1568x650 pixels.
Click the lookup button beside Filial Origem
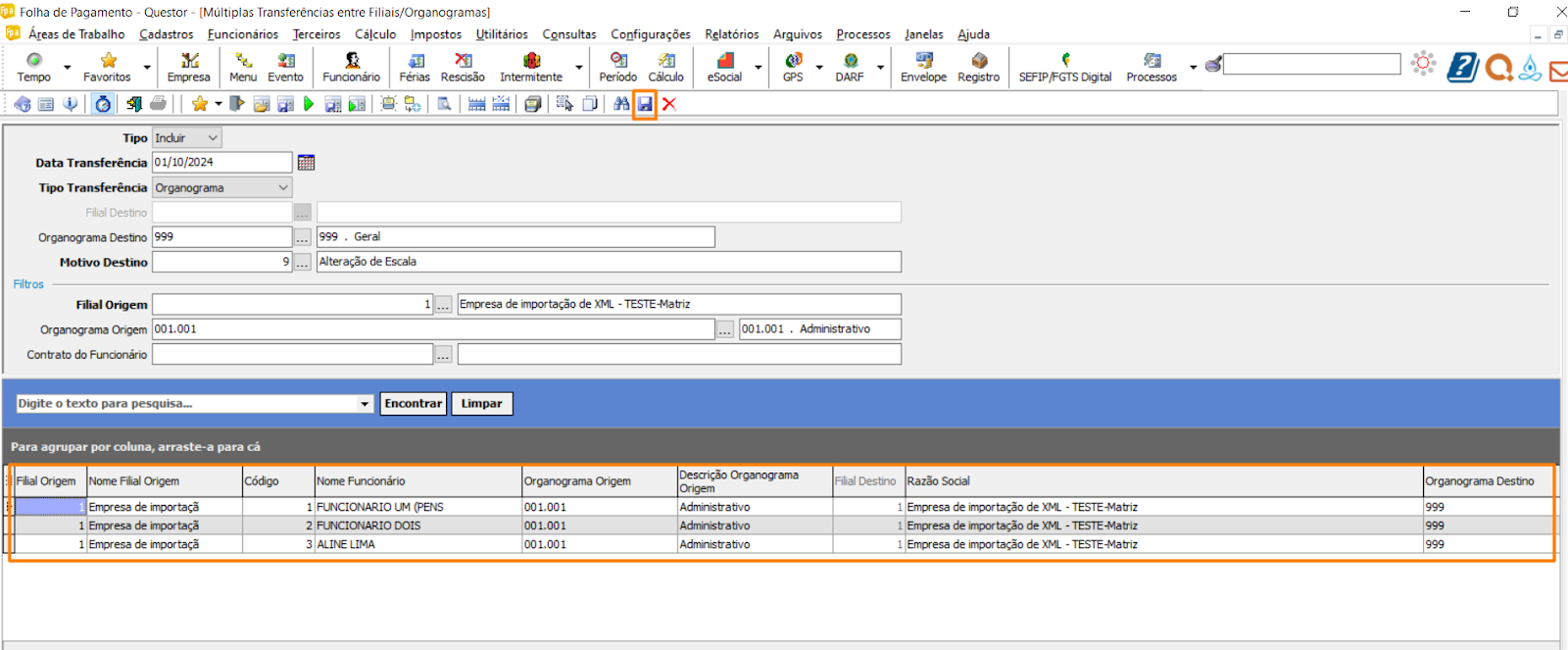pos(444,305)
